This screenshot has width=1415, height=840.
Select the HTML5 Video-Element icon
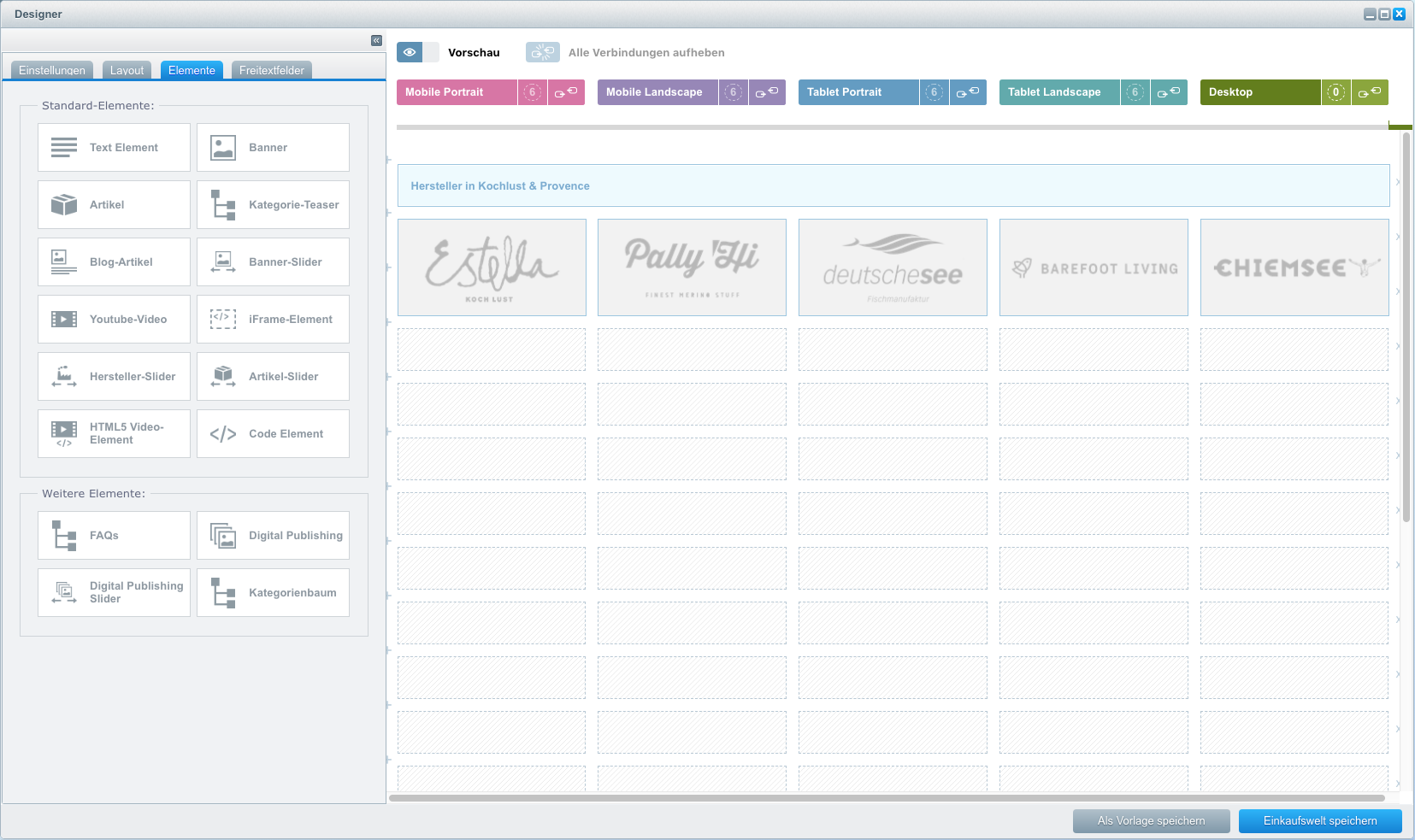[64, 433]
